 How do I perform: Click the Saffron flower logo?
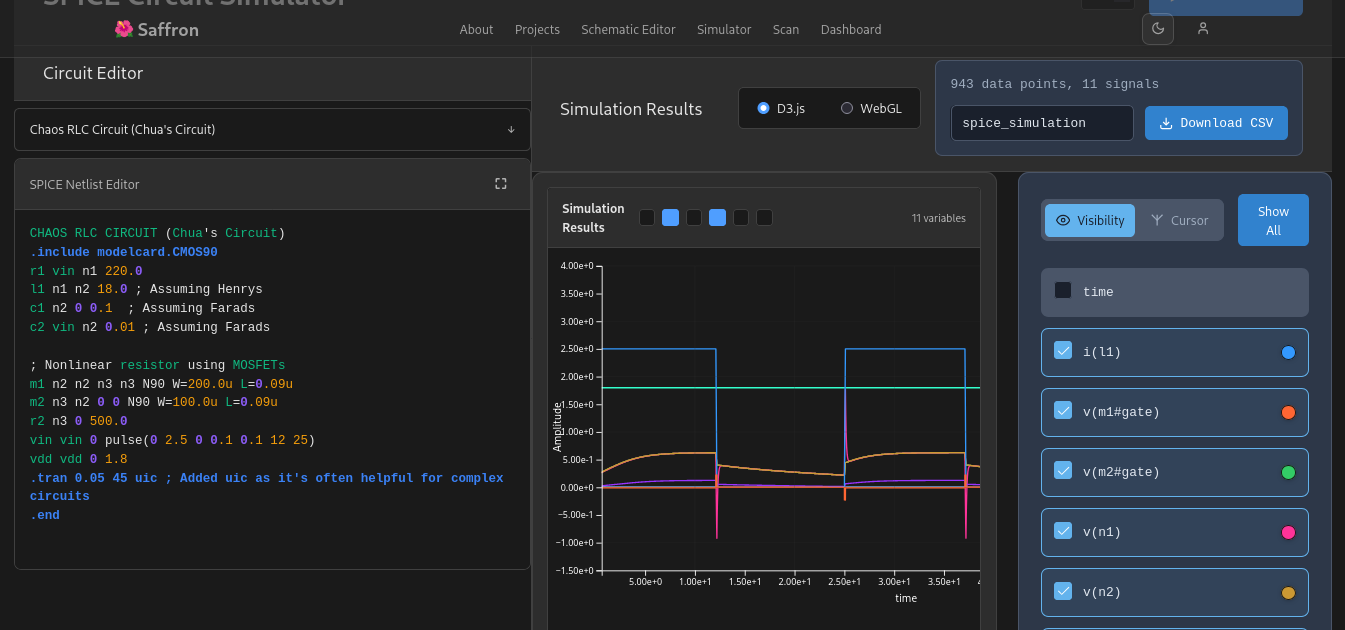pos(124,29)
